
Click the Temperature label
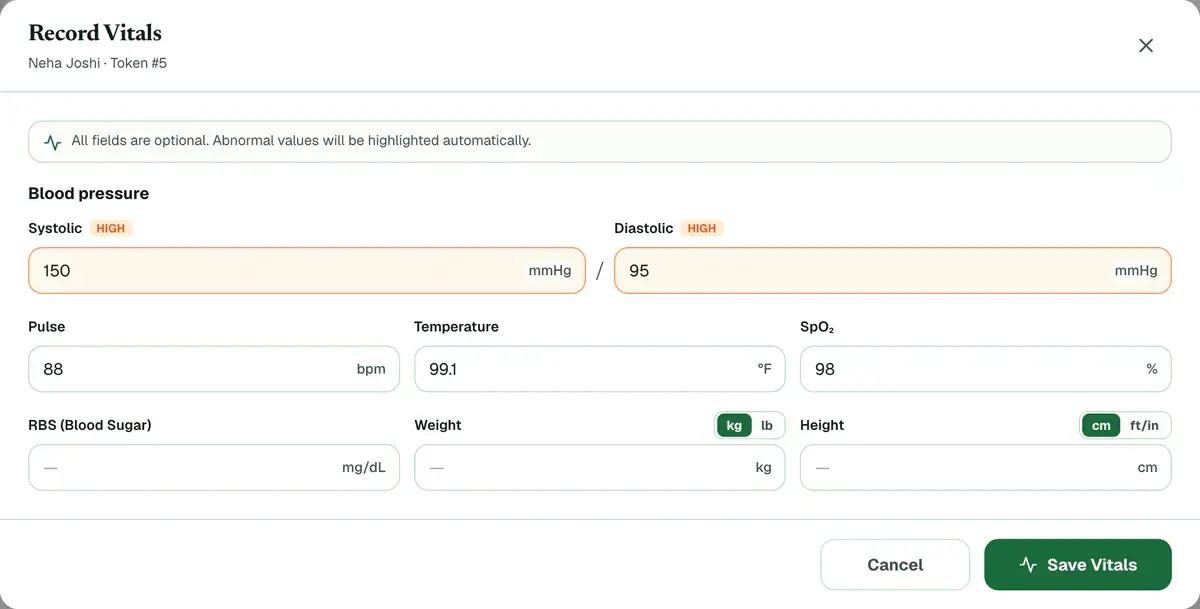pos(457,326)
